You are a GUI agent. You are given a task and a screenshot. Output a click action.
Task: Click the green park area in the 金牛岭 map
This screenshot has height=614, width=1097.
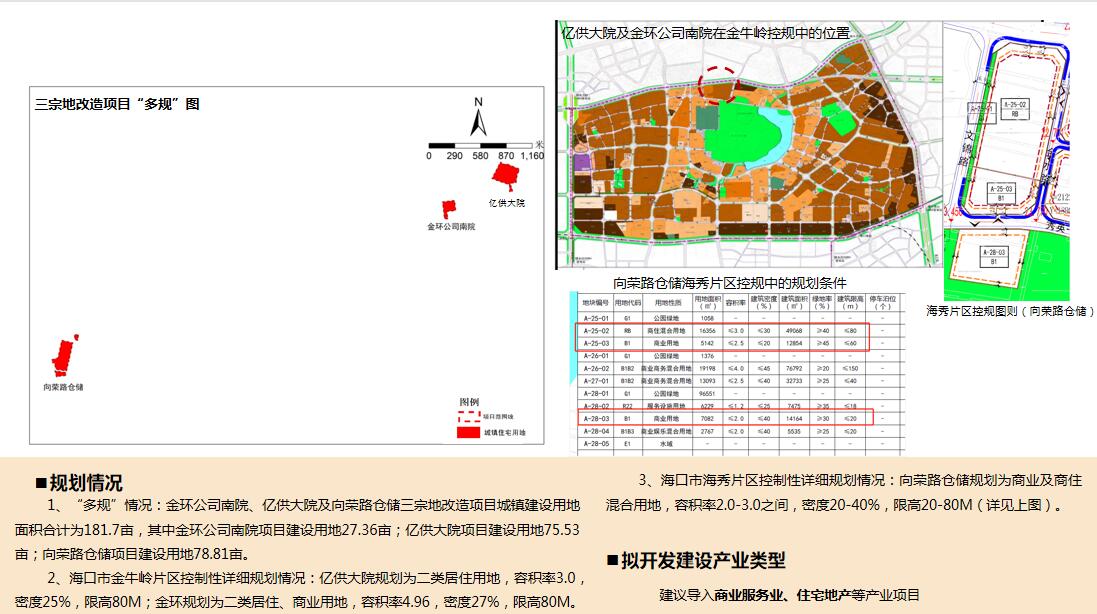742,133
